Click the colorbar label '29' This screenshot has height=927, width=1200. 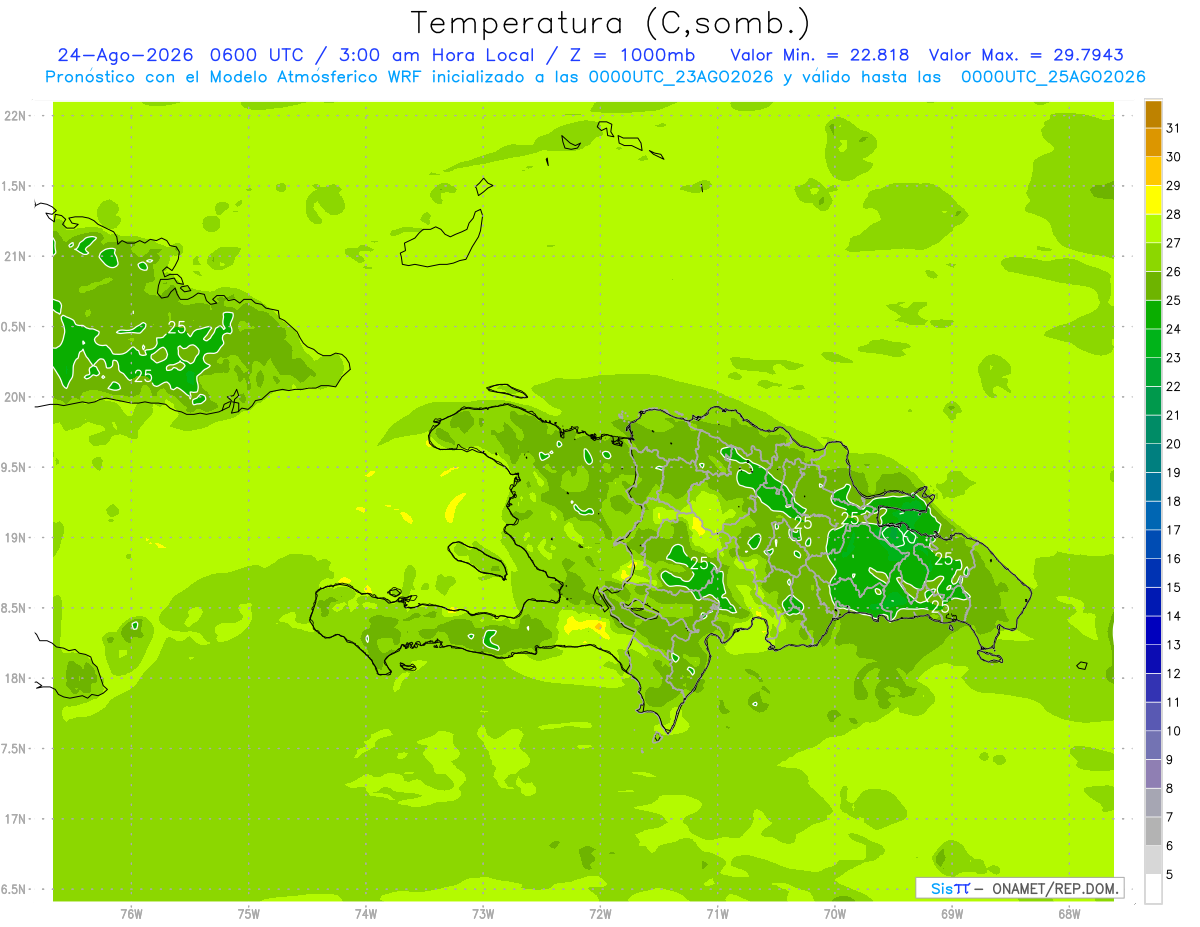click(x=1174, y=186)
